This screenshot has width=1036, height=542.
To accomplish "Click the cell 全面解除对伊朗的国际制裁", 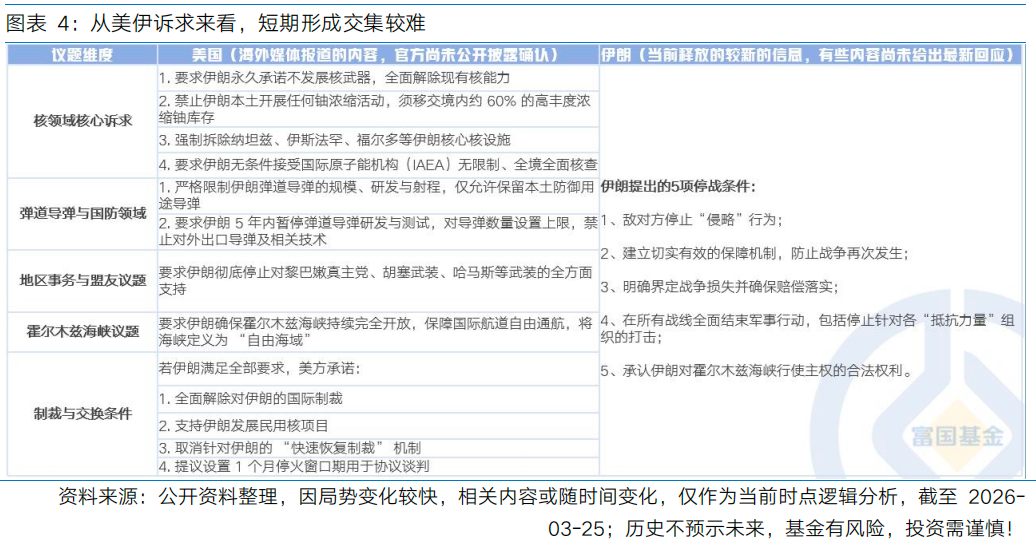I will point(250,398).
